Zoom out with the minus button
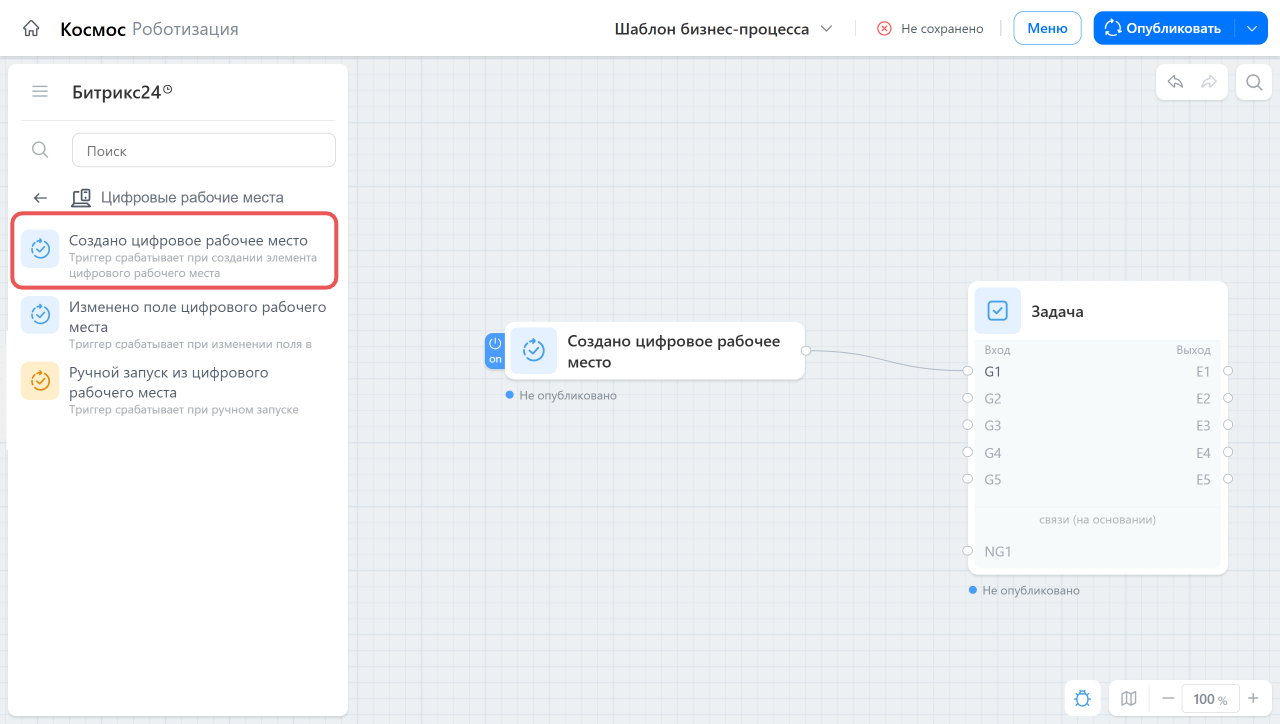Image resolution: width=1280 pixels, height=724 pixels. coord(1168,698)
